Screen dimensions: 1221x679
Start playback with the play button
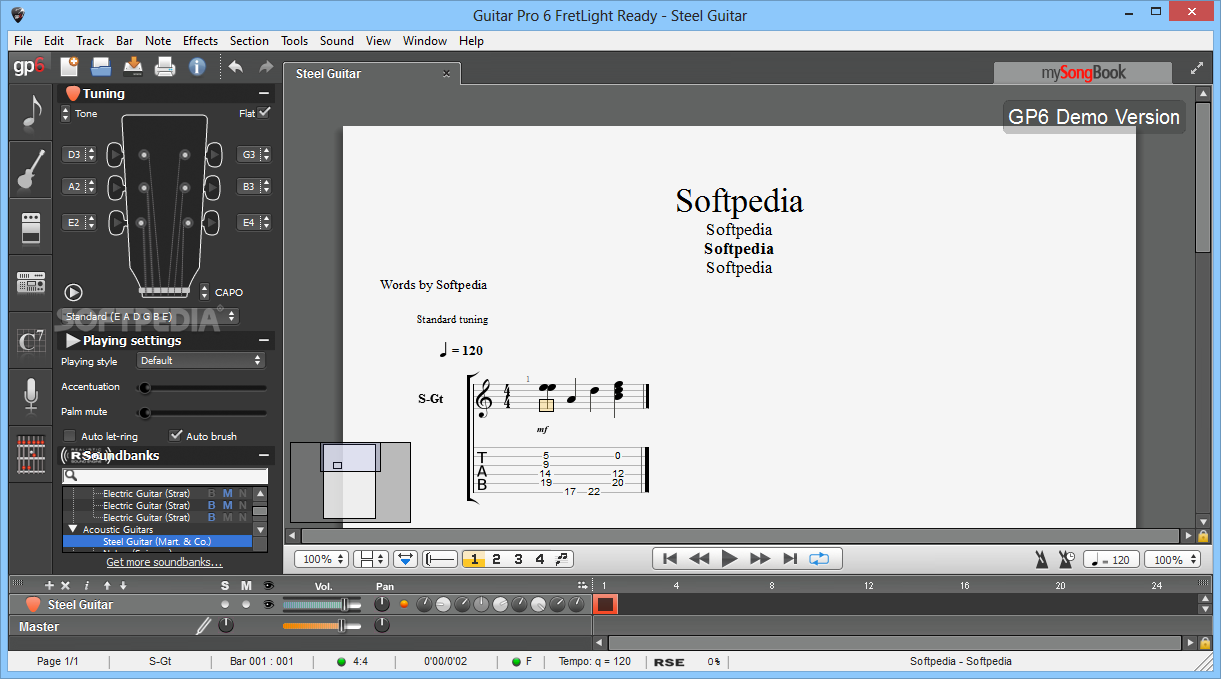[730, 559]
